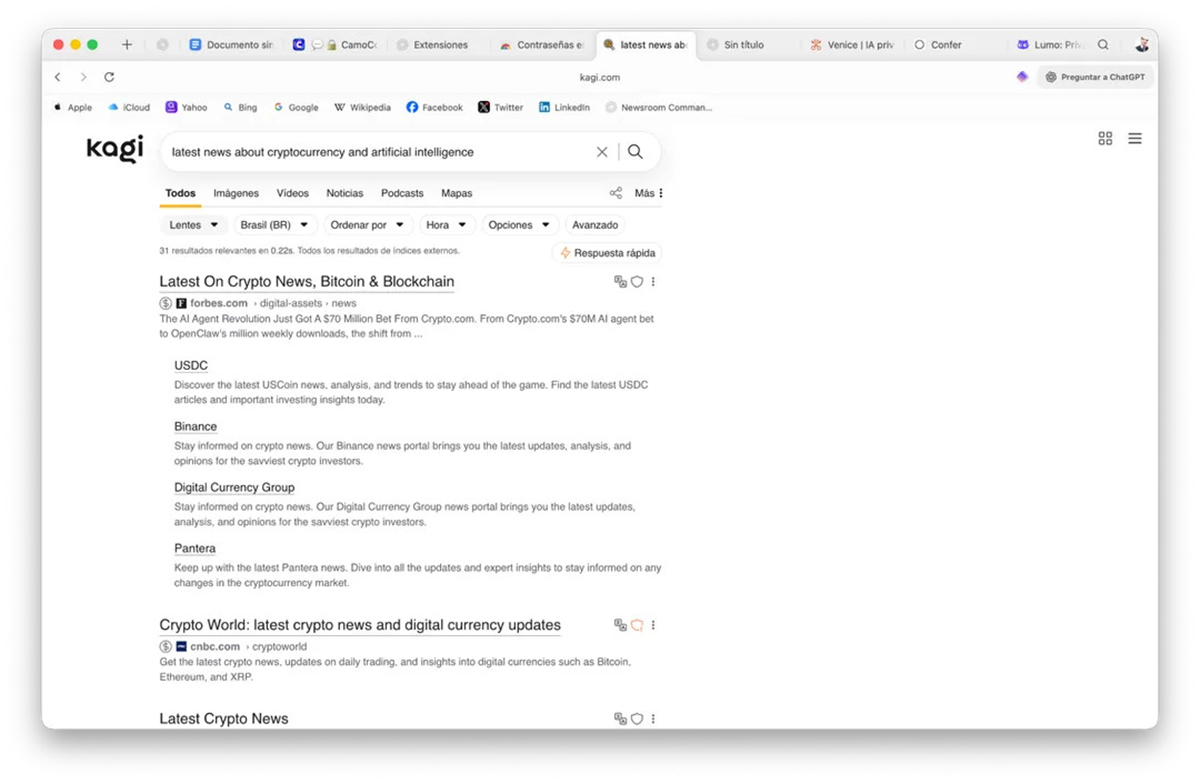Open the Kagi hamburger menu
The height and width of the screenshot is (784, 1200).
pyautogui.click(x=1135, y=139)
